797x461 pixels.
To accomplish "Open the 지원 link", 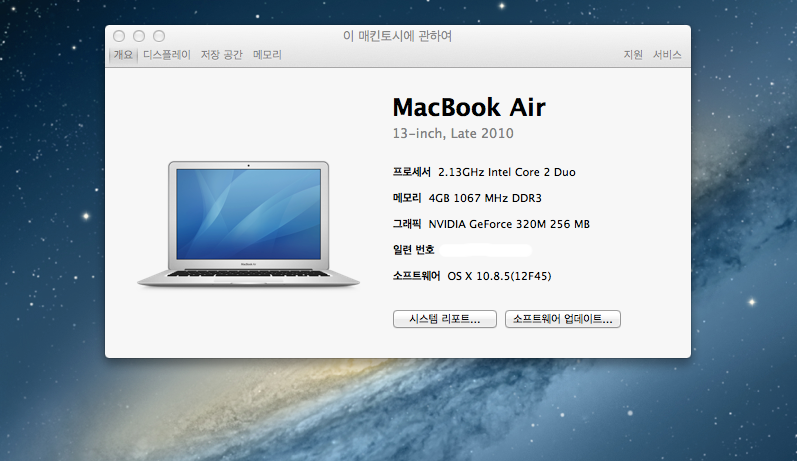I will [633, 55].
